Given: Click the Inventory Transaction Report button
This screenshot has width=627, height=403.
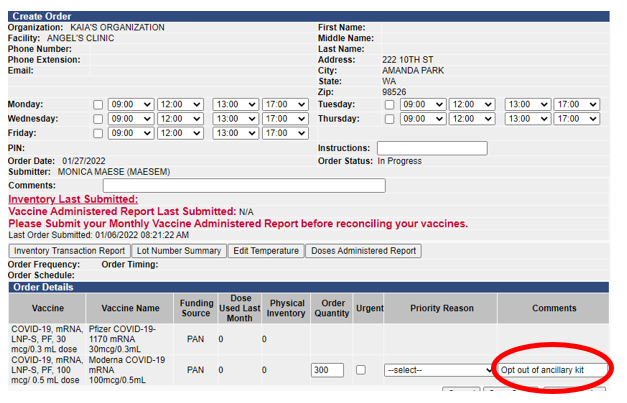Looking at the screenshot, I should coord(69,251).
